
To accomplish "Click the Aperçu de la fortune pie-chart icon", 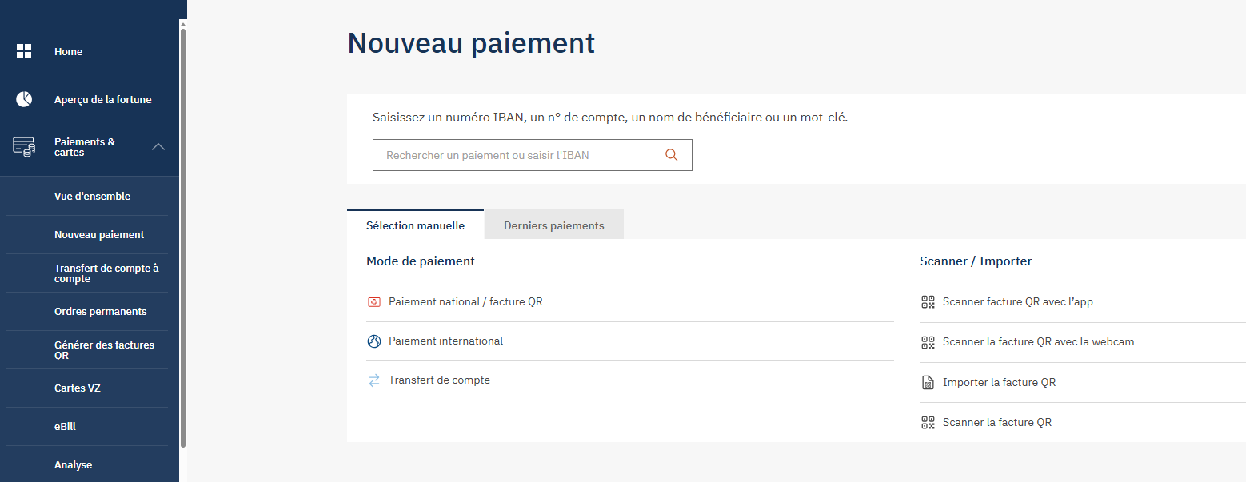I will tap(24, 99).
